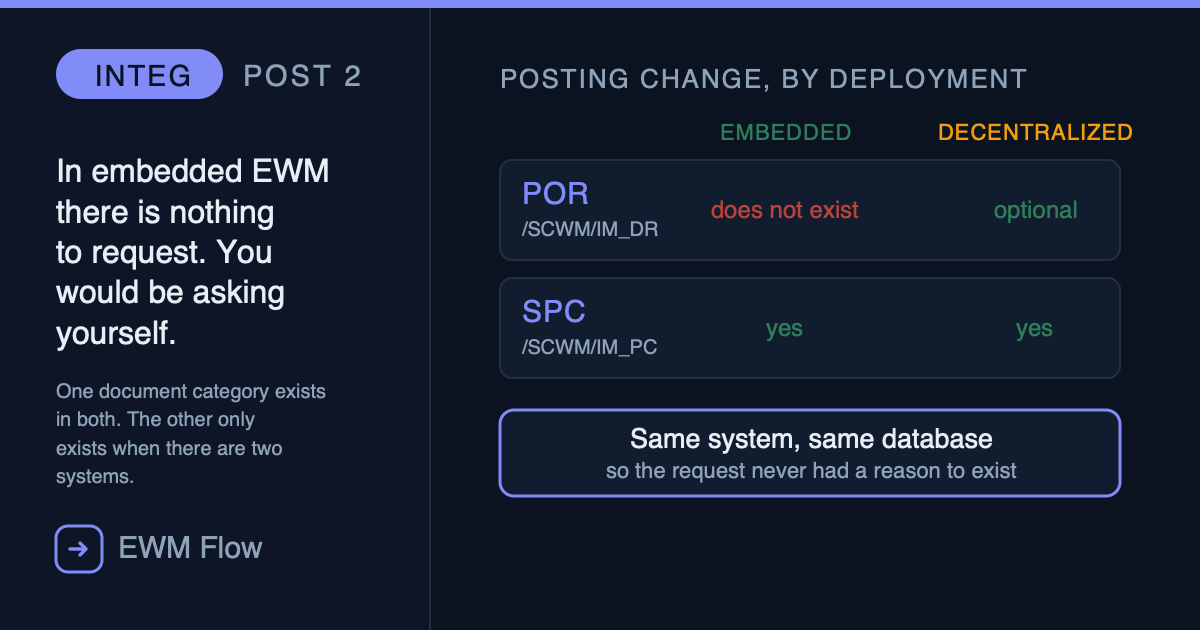This screenshot has width=1200, height=630.
Task: Click the 'One document category exists' paragraph
Action: (x=191, y=434)
